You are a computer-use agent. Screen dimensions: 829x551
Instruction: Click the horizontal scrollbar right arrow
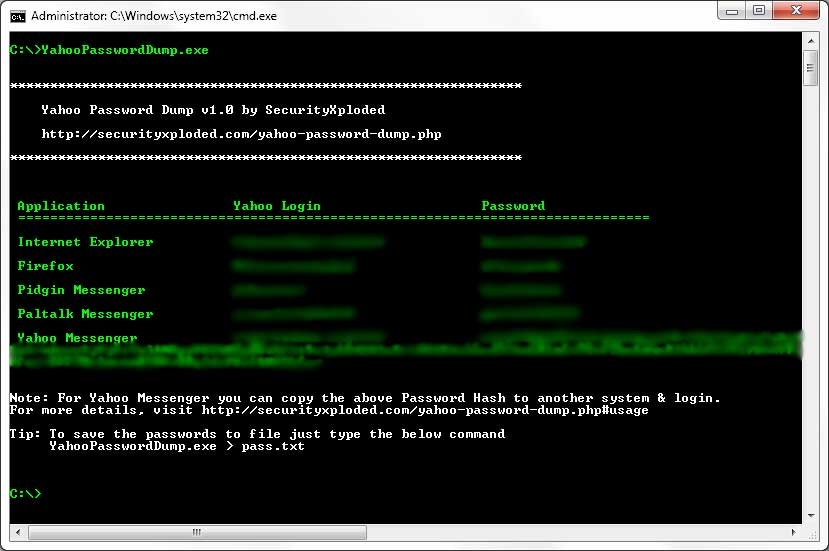click(794, 532)
